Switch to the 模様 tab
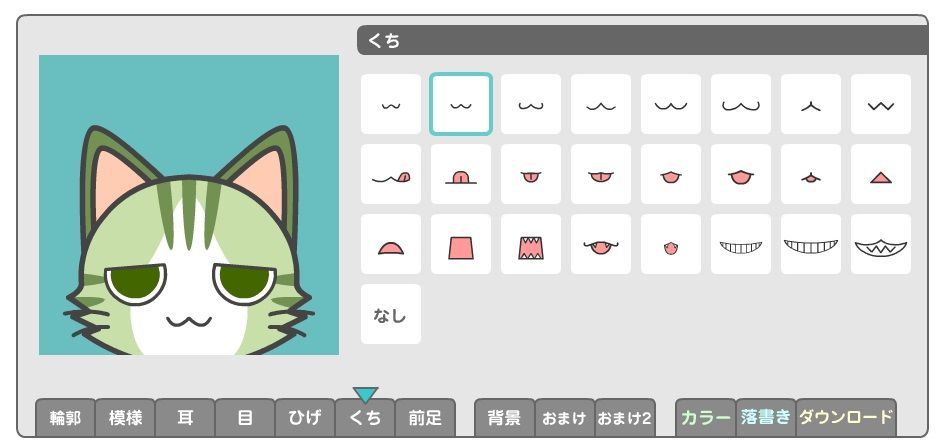This screenshot has width=942, height=446. [125, 418]
